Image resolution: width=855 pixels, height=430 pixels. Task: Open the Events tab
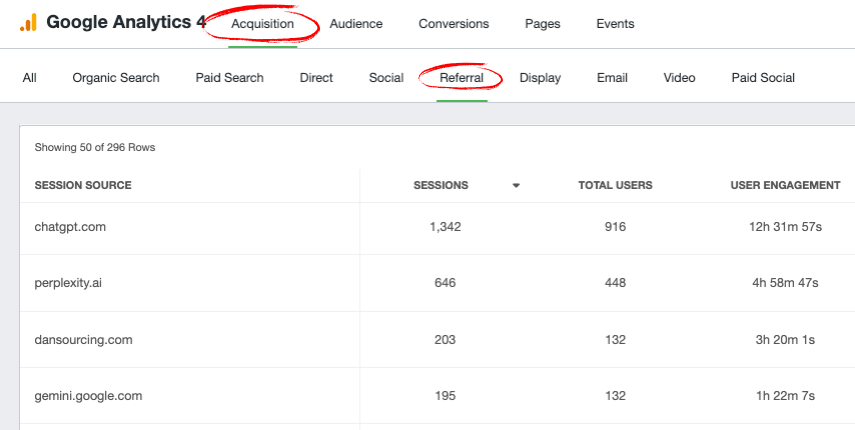(615, 24)
